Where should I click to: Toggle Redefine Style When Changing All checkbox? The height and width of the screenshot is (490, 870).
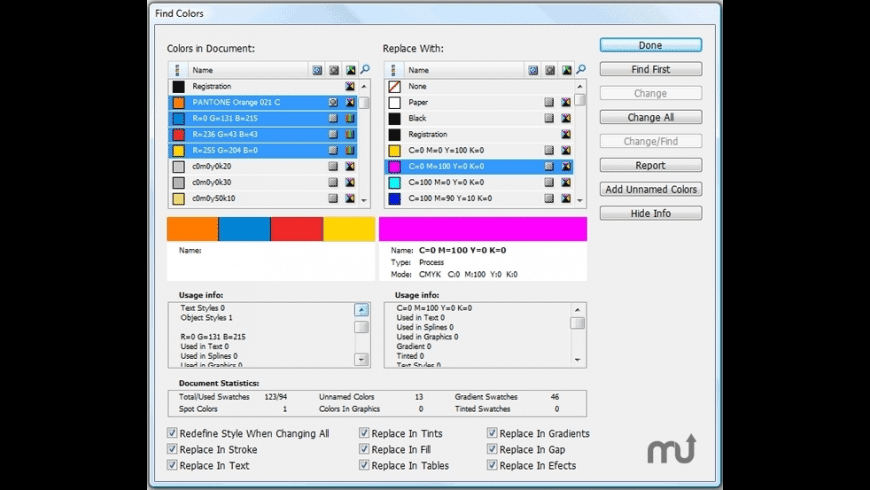pos(172,433)
